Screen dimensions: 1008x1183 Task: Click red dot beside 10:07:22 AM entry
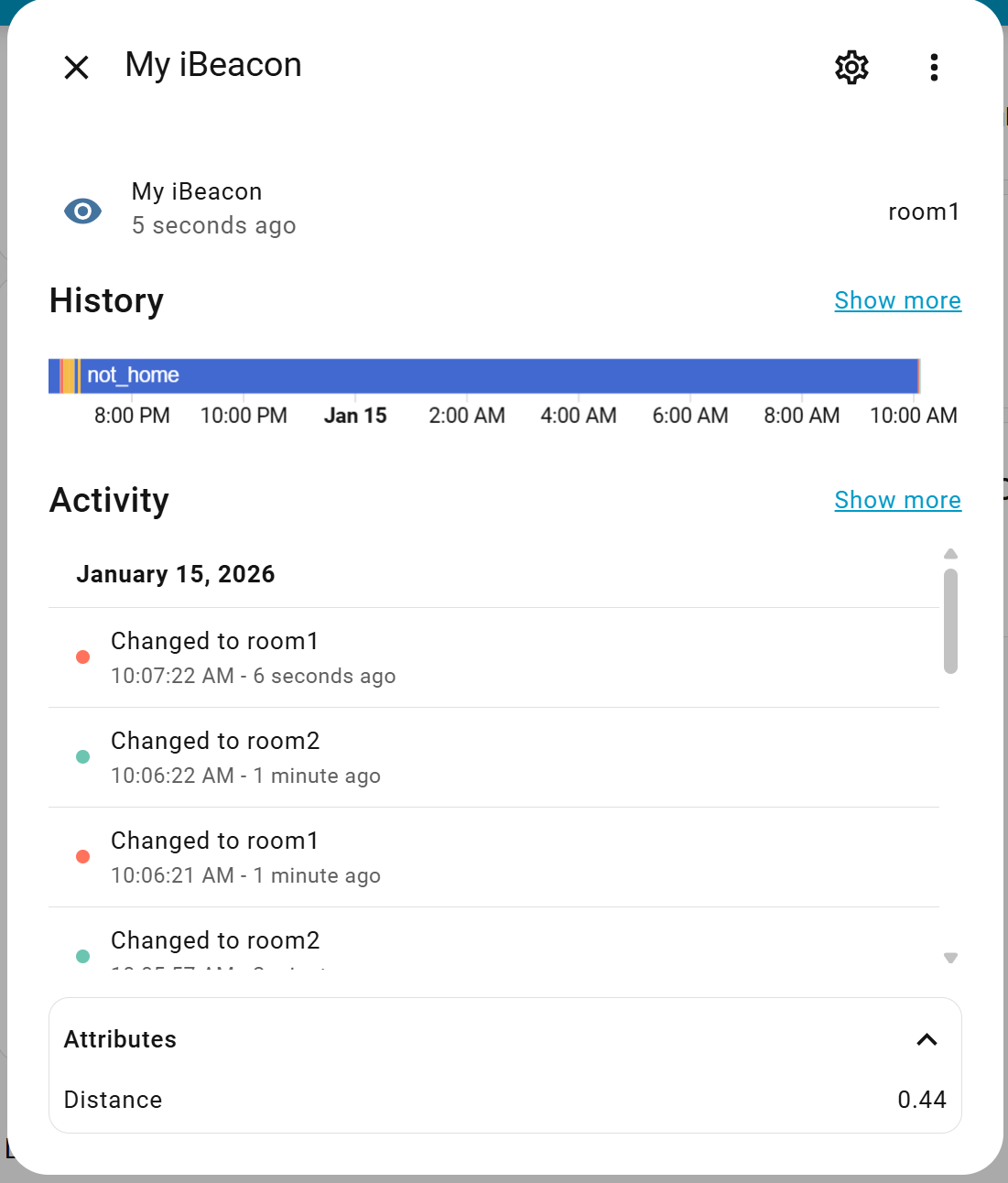pyautogui.click(x=82, y=657)
